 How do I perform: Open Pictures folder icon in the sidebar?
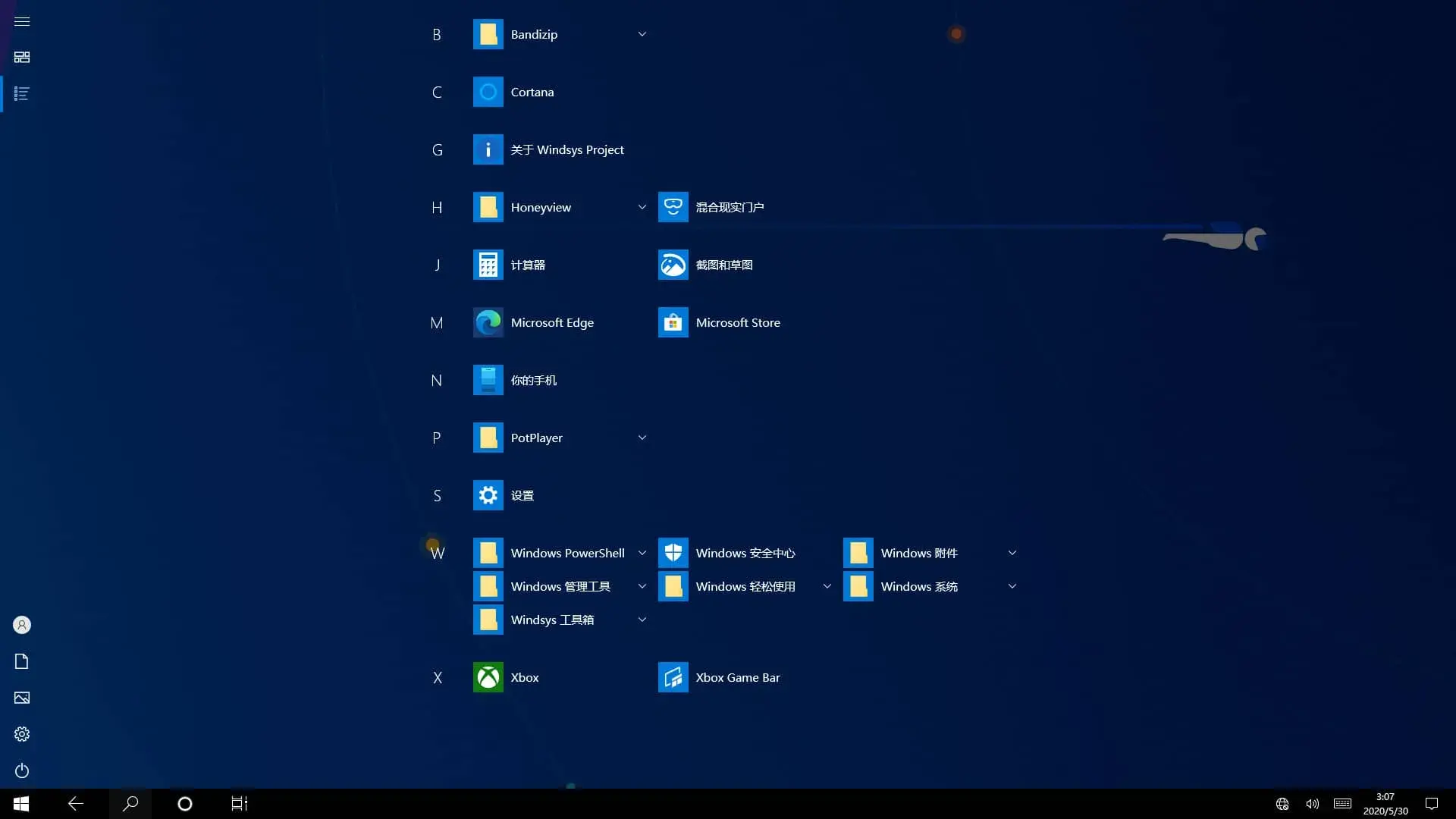pyautogui.click(x=22, y=698)
